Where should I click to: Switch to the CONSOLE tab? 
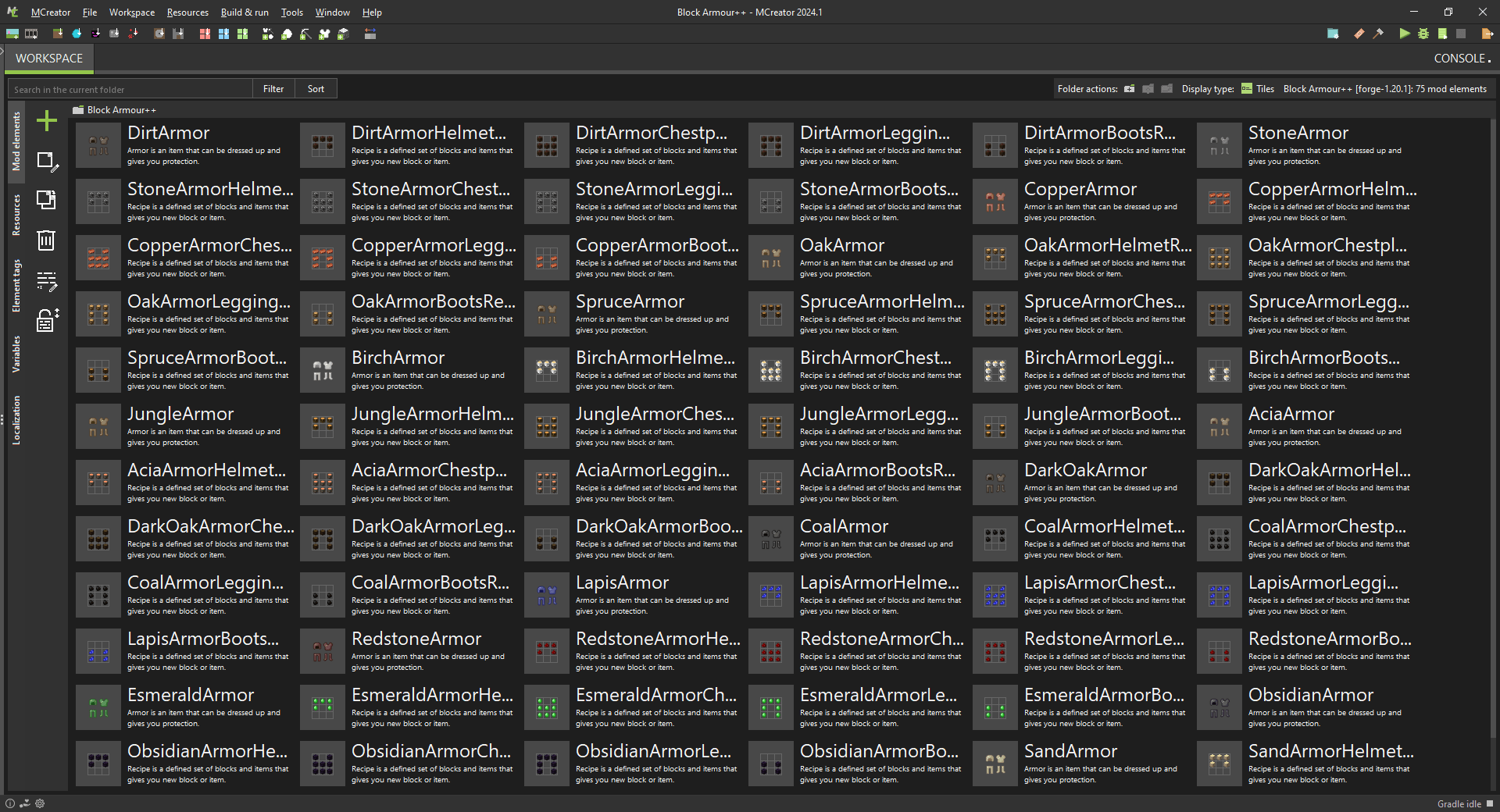1461,59
